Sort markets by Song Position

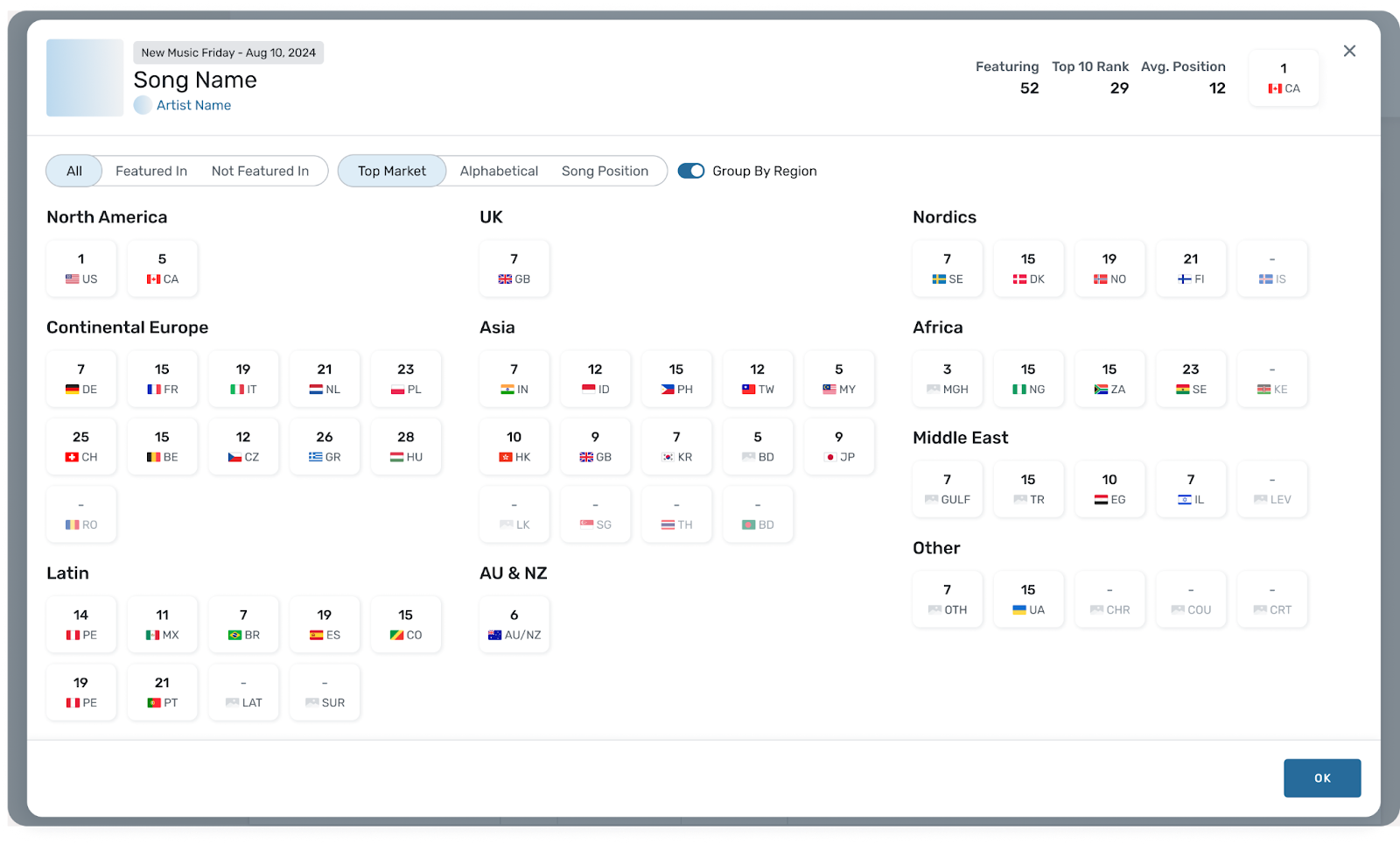click(605, 171)
